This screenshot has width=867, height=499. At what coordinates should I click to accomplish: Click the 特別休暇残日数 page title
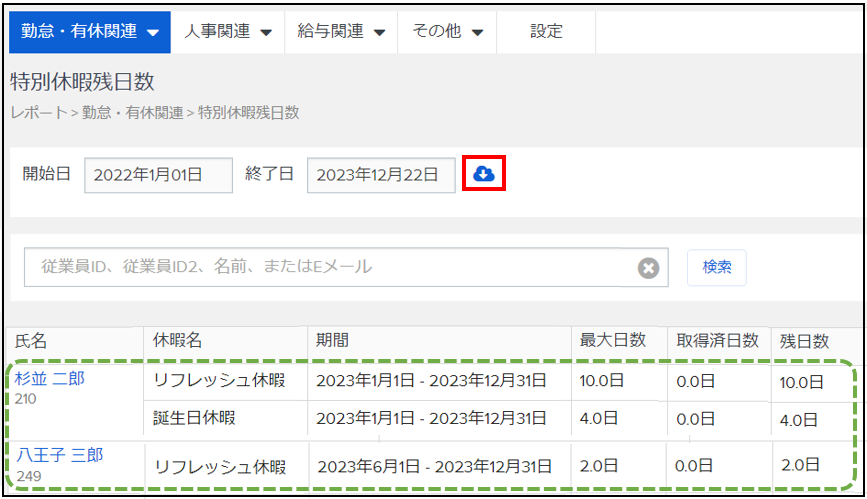82,82
